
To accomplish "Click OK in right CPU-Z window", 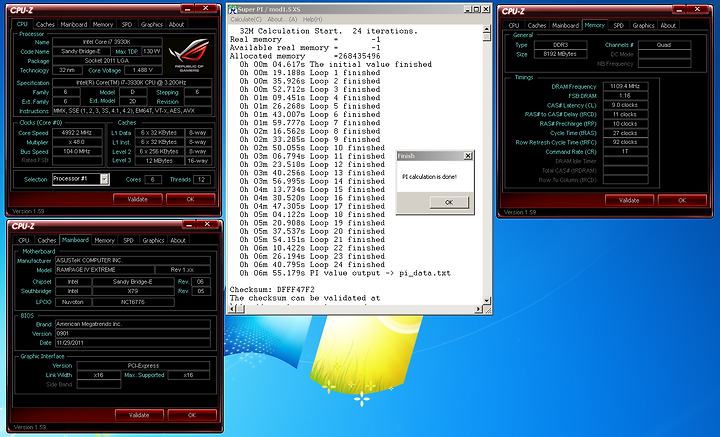I will (682, 200).
